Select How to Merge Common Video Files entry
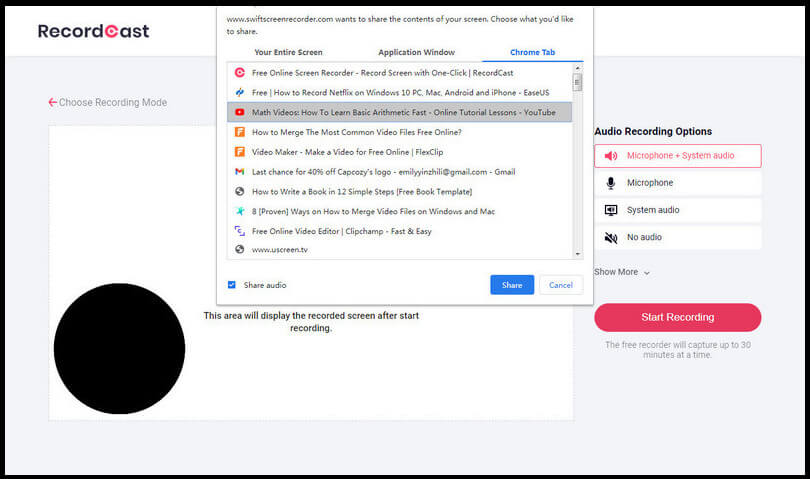The width and height of the screenshot is (810, 479). (x=400, y=132)
